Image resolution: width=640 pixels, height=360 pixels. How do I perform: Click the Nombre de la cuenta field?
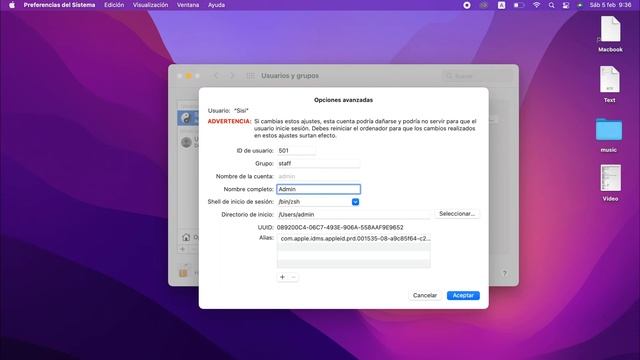[x=318, y=176]
